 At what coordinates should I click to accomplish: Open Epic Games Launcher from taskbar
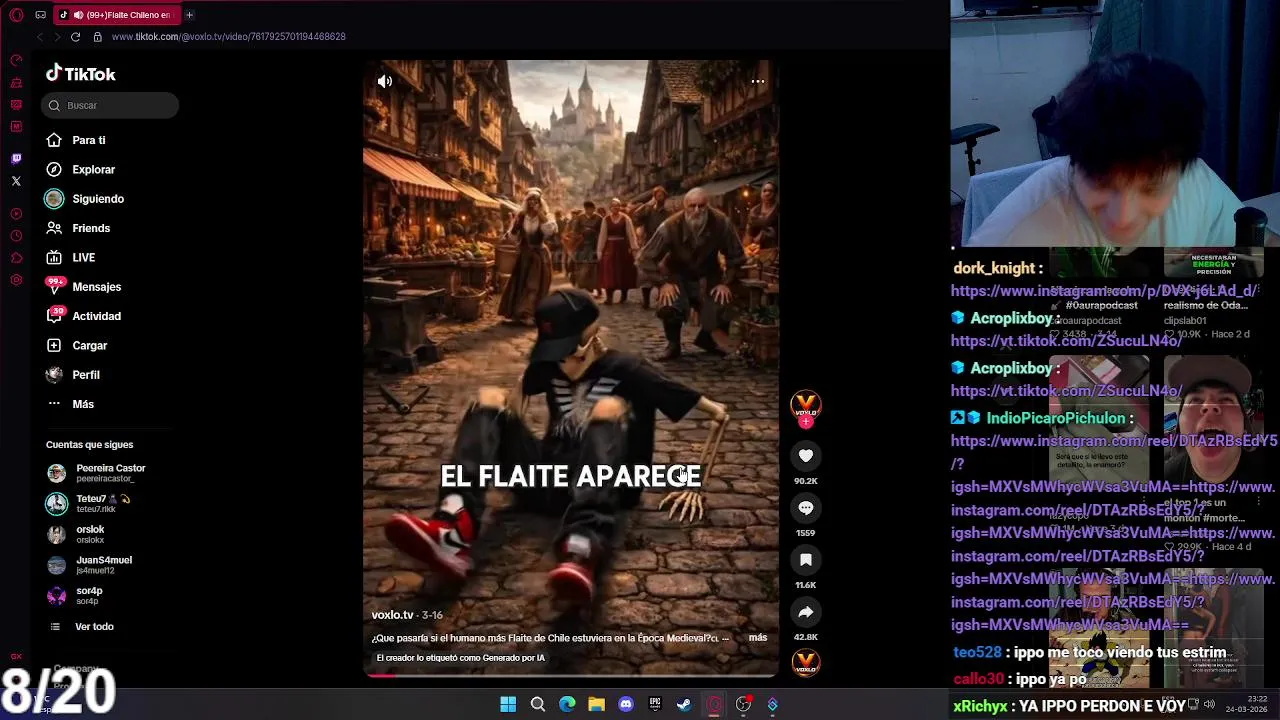[655, 705]
